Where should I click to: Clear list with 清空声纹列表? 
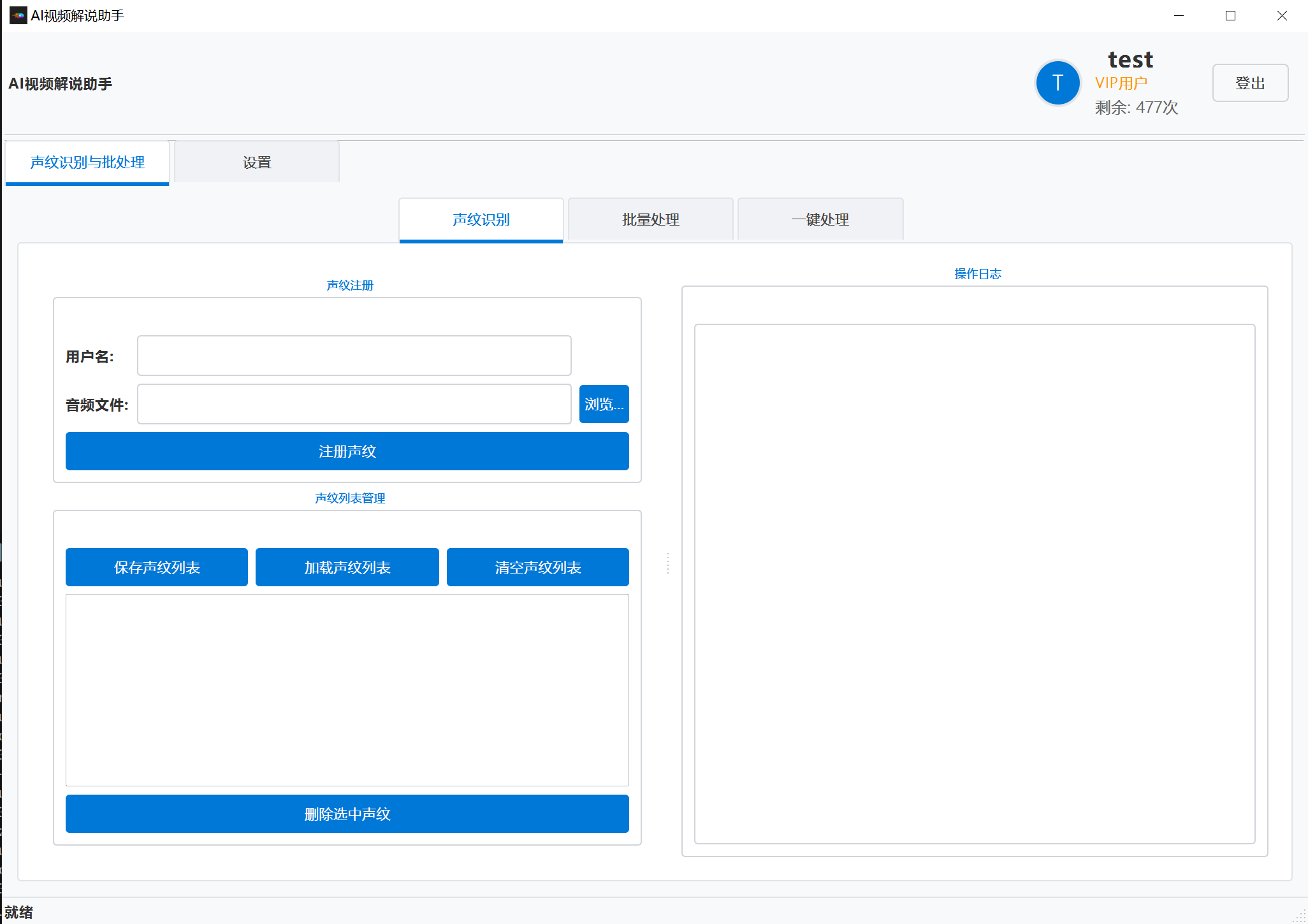coord(538,567)
